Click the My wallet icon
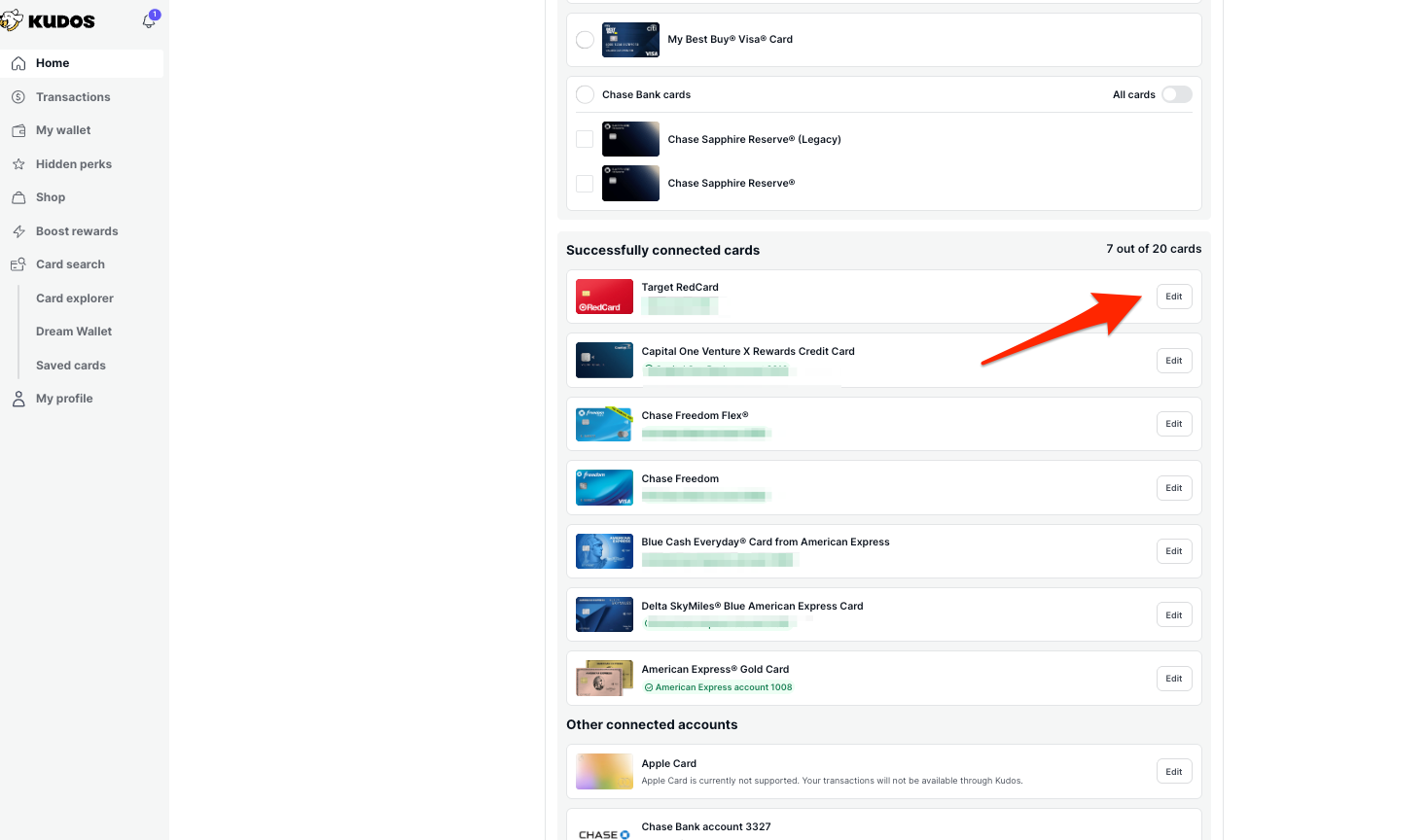The image size is (1428, 840). [18, 130]
